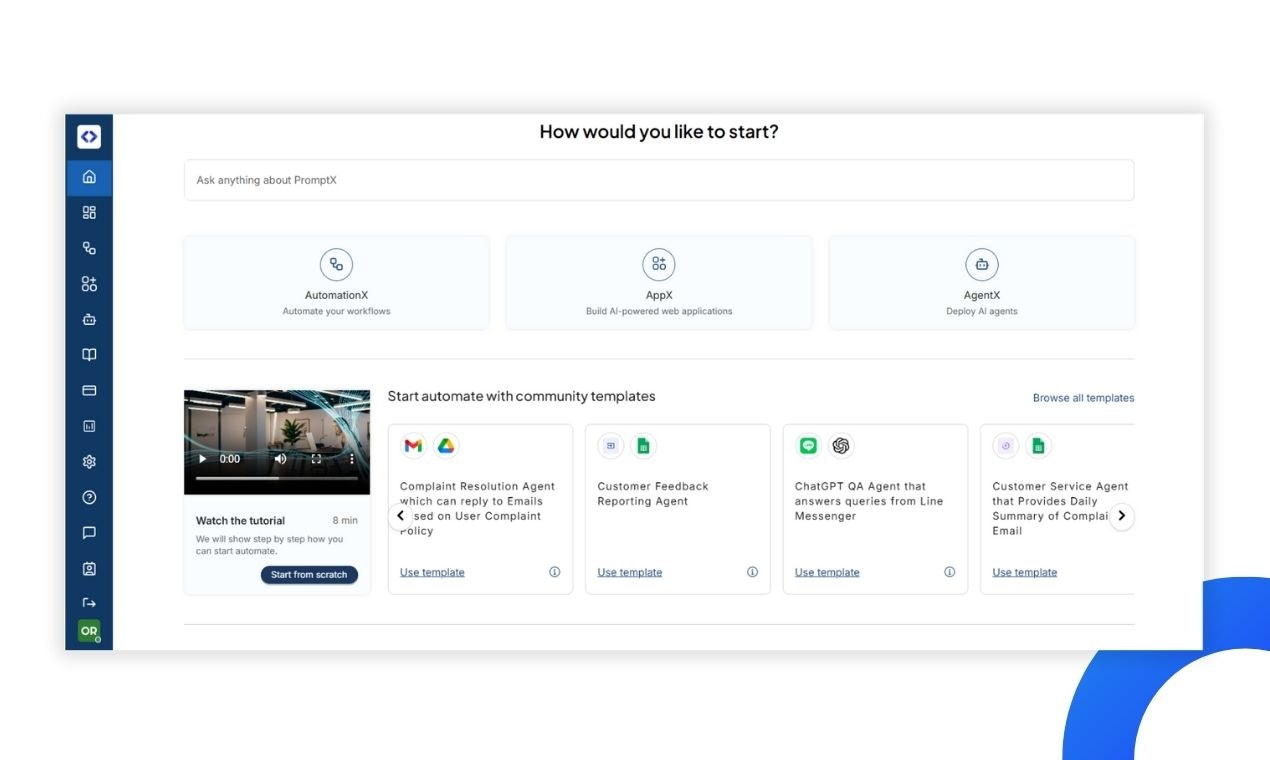Click the OpenAI icon on ChatGPT QA card
The image size is (1270, 760).
[841, 446]
